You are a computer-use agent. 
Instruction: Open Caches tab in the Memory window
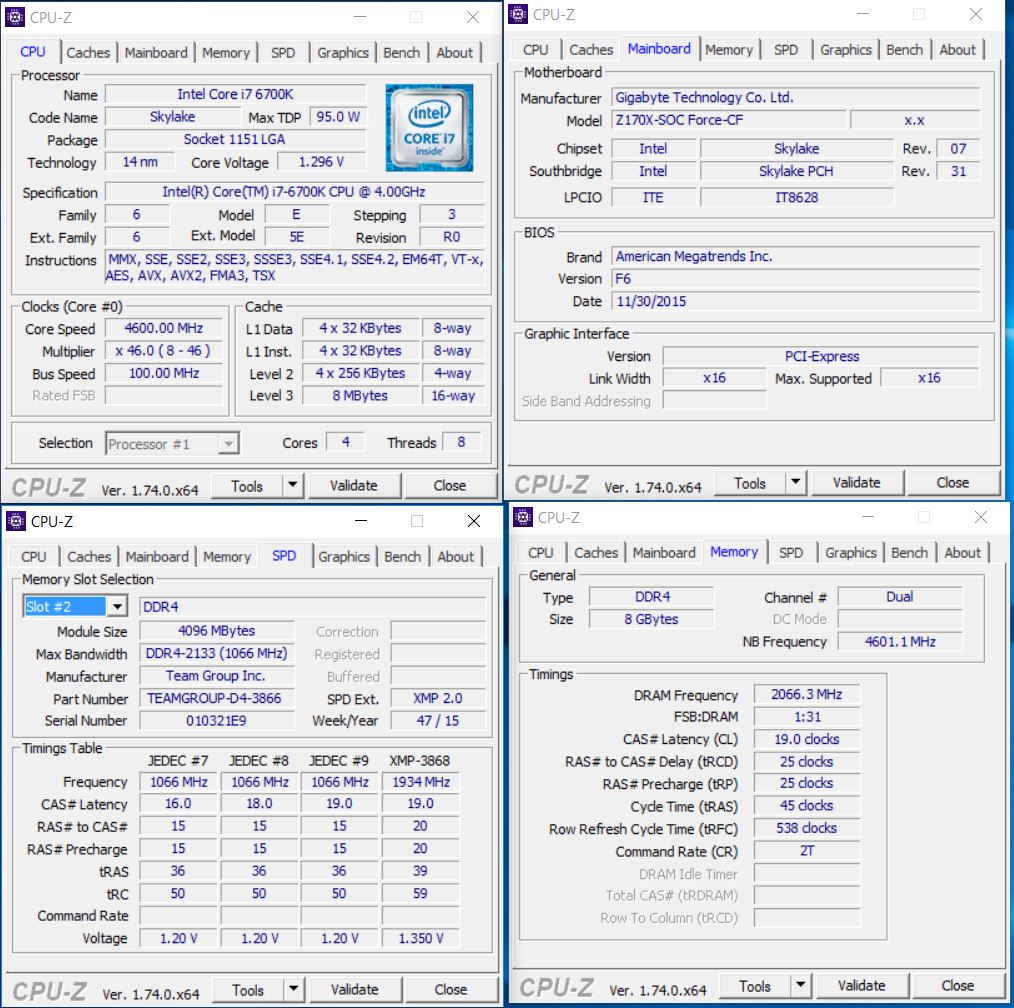(596, 553)
